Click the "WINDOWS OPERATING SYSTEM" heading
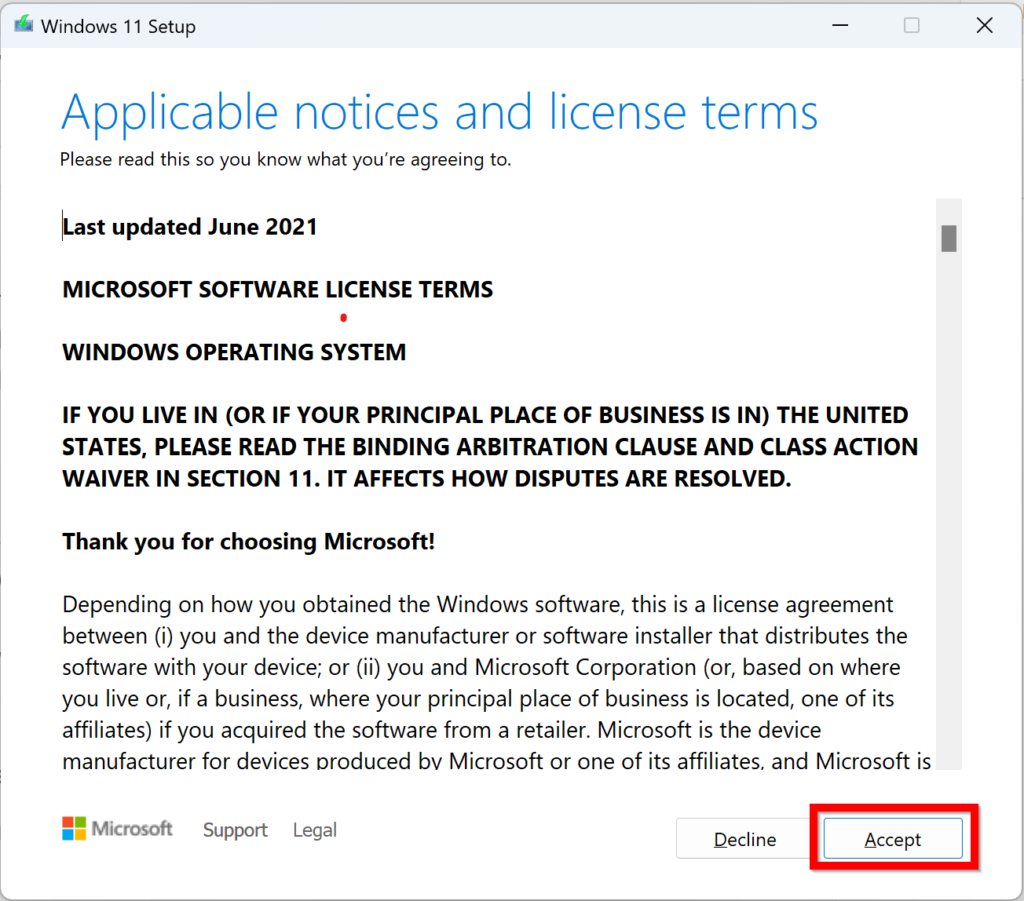 coord(234,353)
